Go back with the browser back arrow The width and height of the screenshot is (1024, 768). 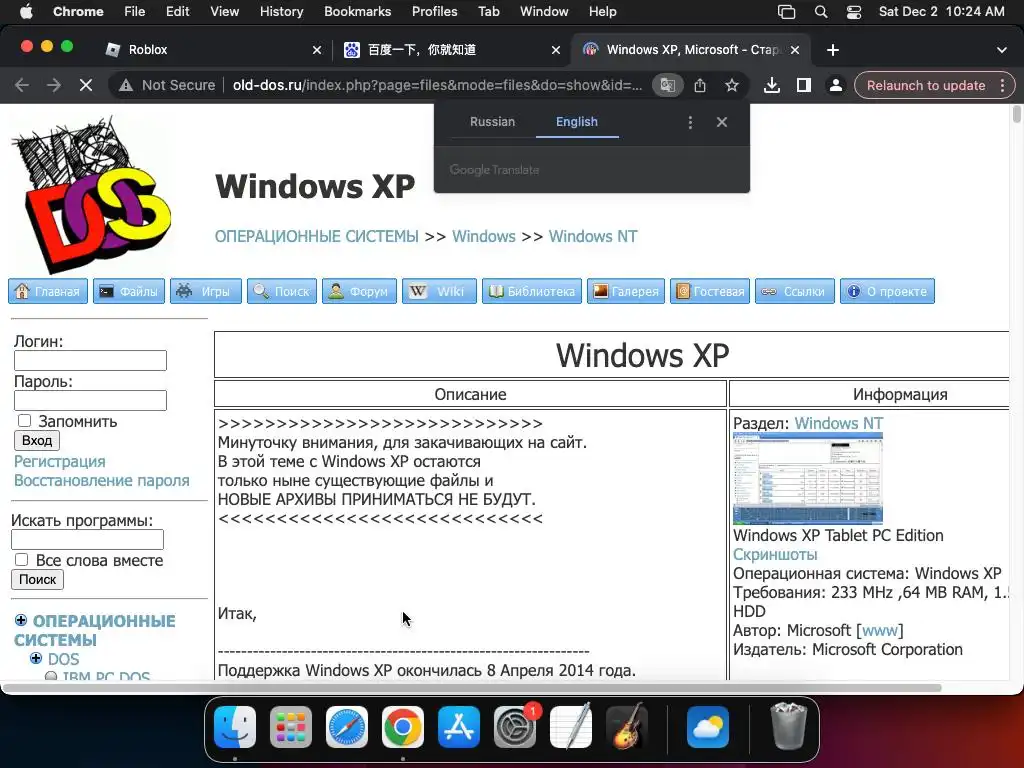(x=22, y=86)
